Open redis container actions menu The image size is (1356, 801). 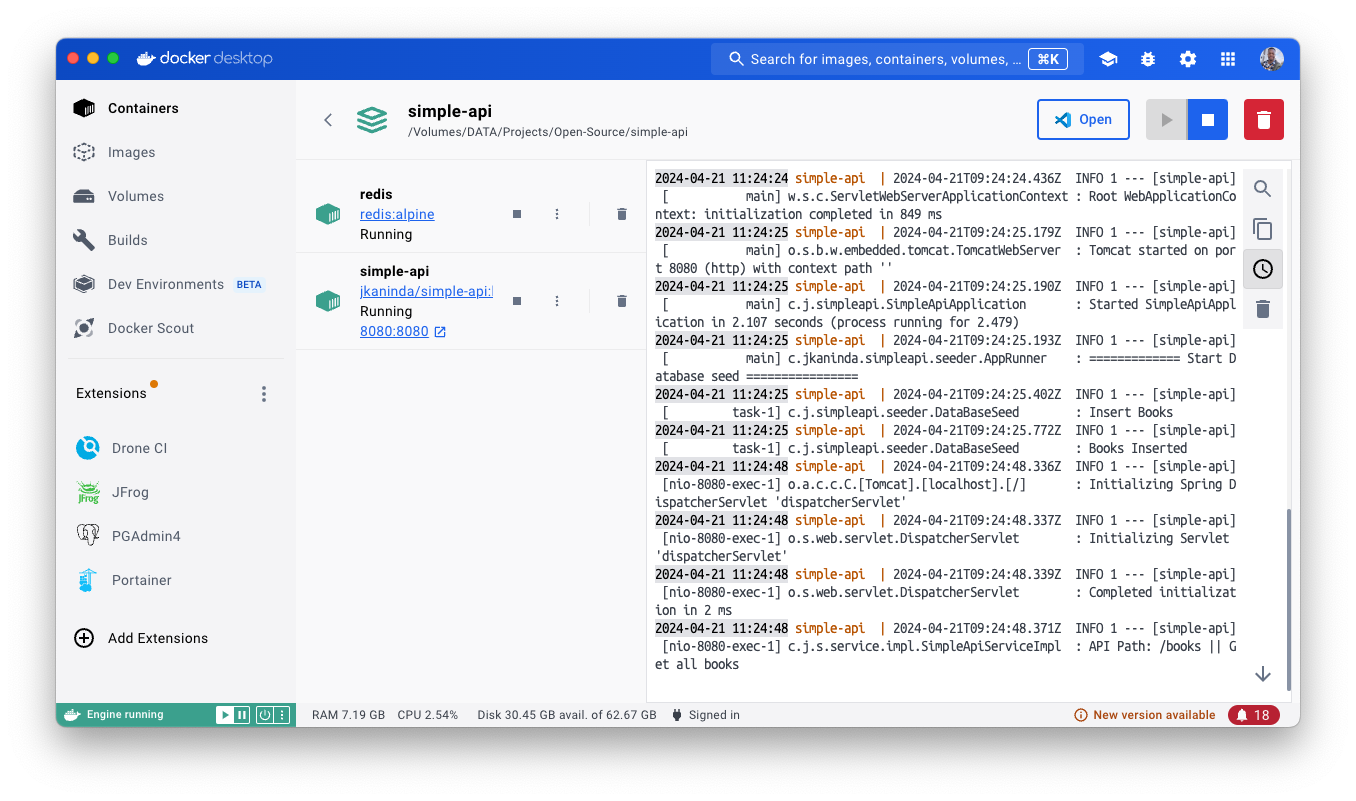click(x=557, y=214)
